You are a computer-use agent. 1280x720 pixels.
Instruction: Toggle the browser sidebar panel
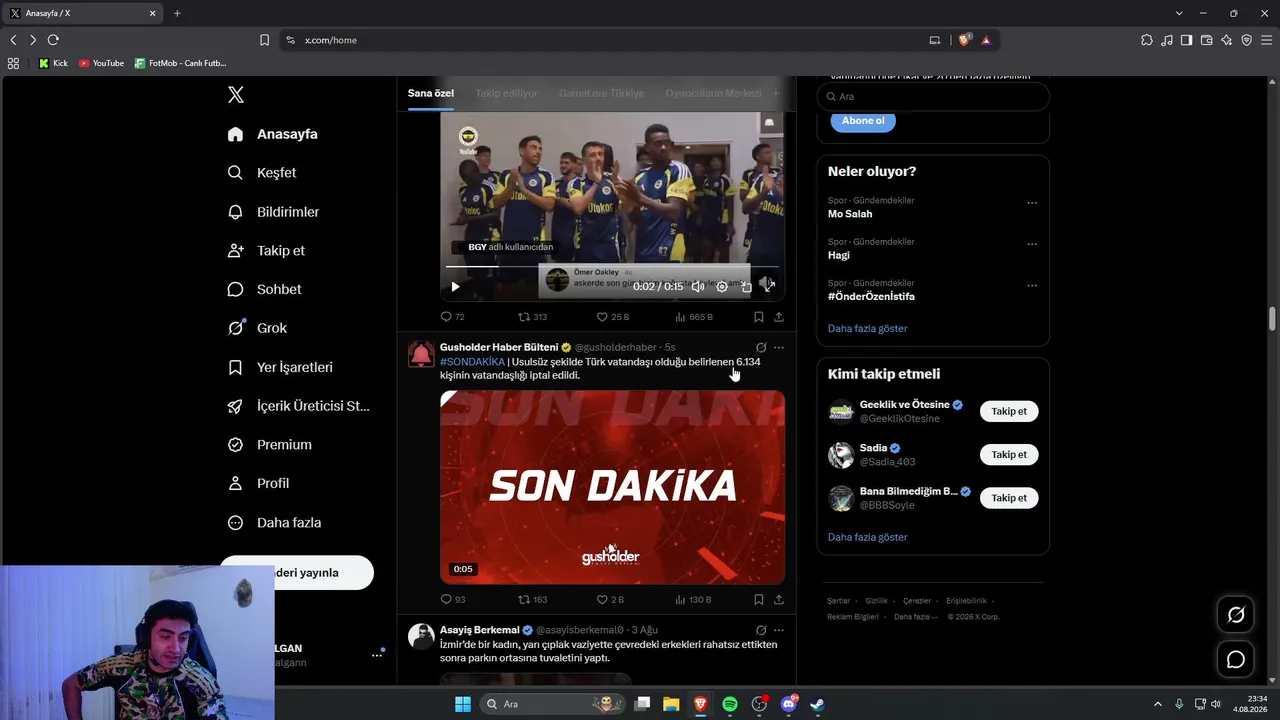pyautogui.click(x=1187, y=40)
